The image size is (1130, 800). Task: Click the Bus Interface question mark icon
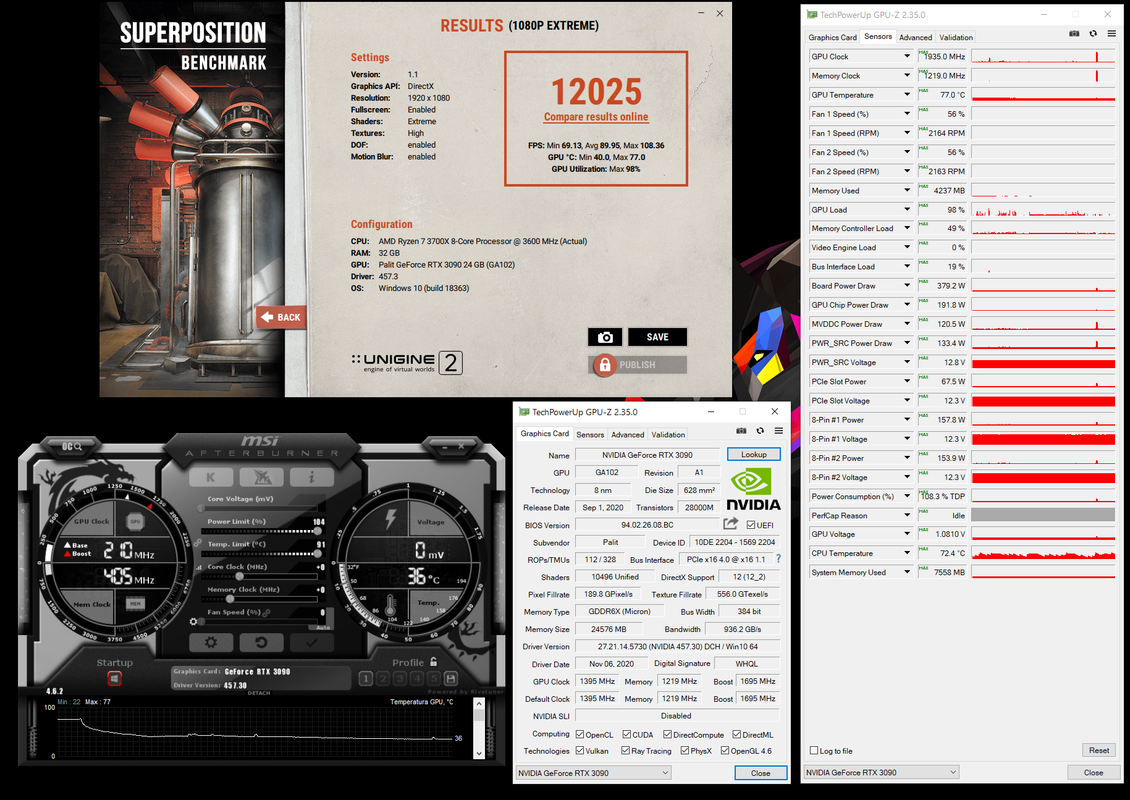[778, 559]
